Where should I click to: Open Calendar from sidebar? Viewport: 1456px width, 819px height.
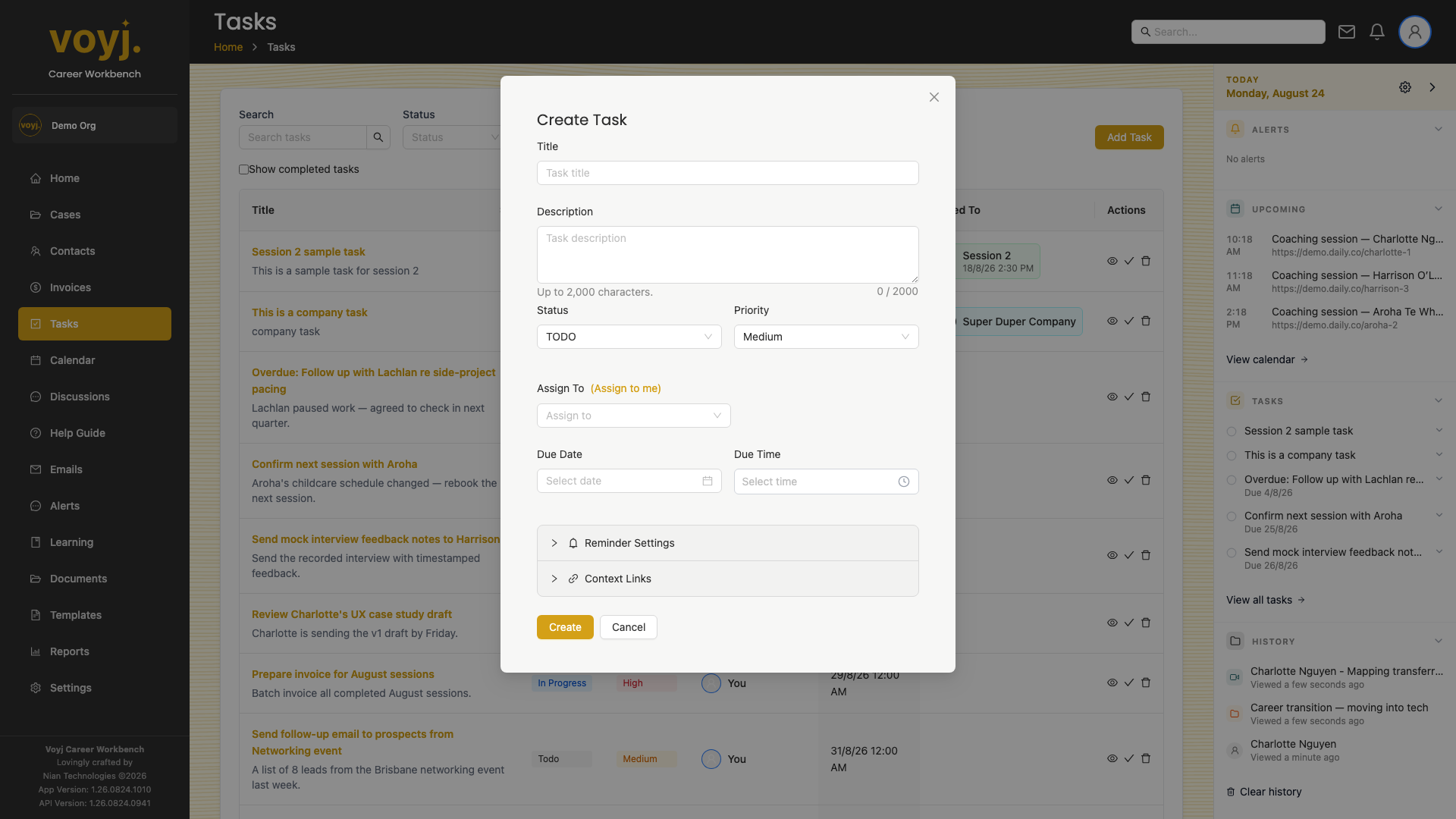click(x=95, y=360)
